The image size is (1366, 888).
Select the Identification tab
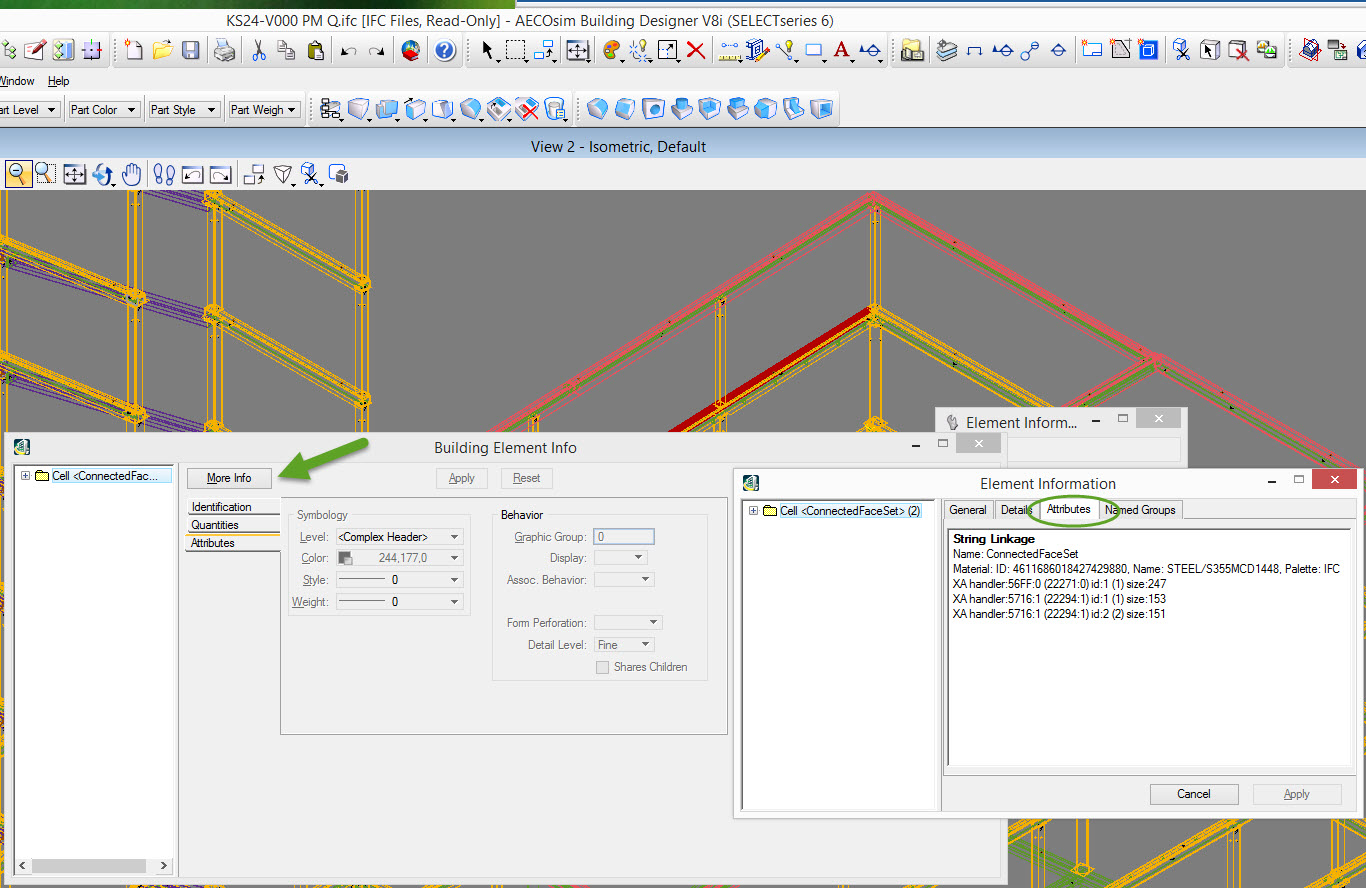[x=233, y=507]
